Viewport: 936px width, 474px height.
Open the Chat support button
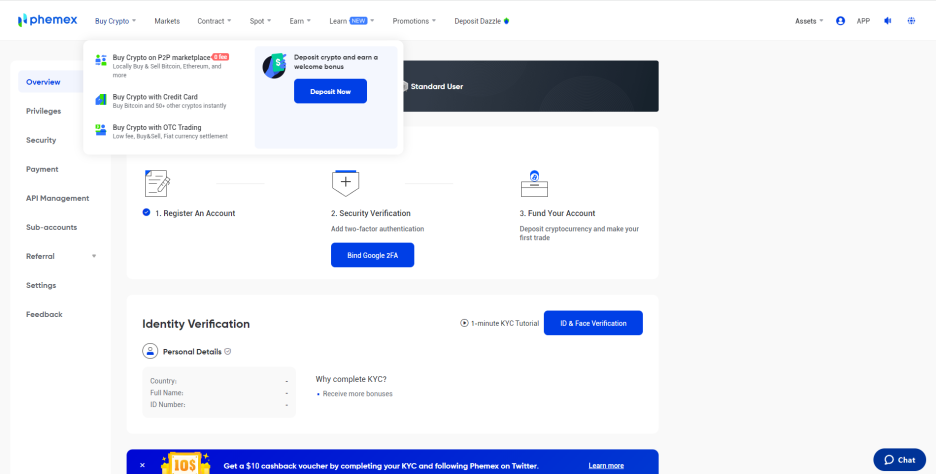tap(900, 460)
